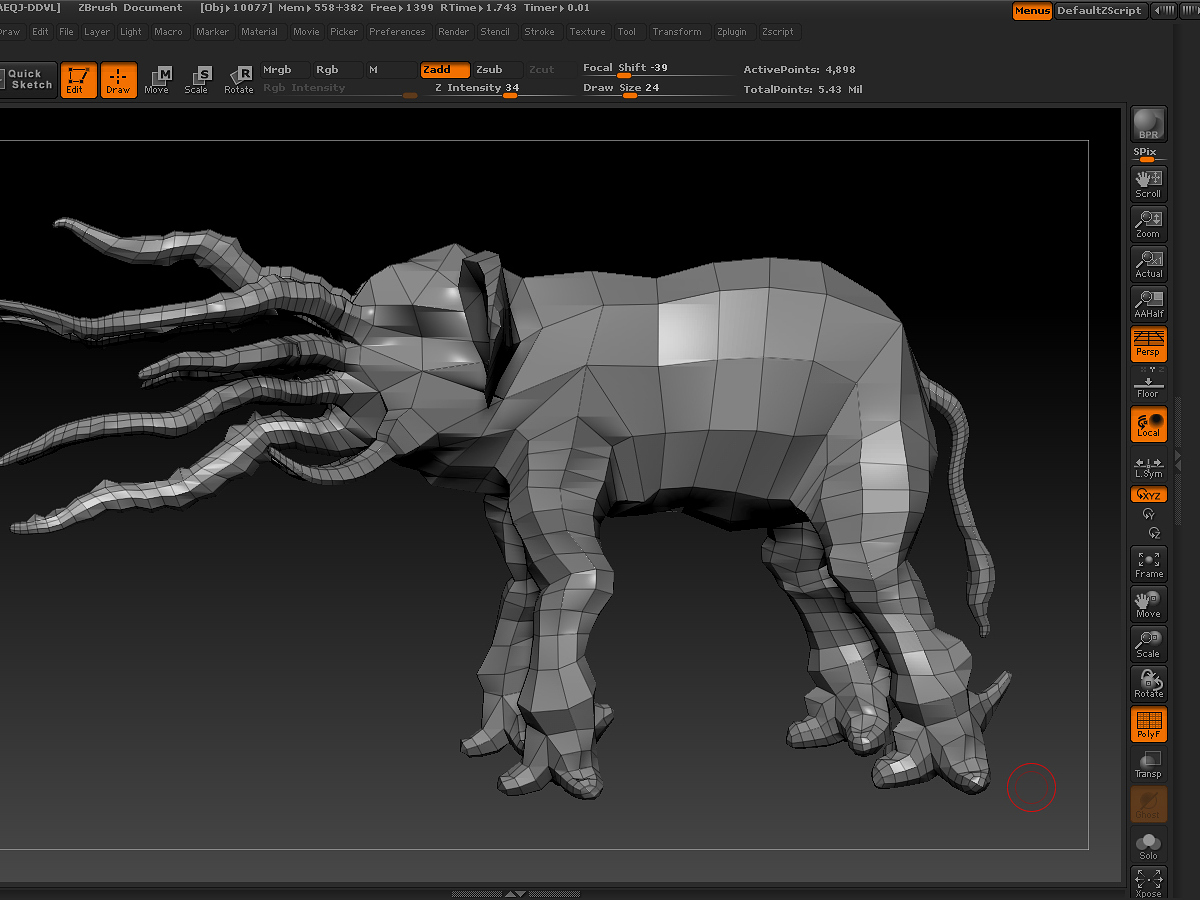Click the Quick Sketch button
The width and height of the screenshot is (1200, 900).
pos(27,79)
